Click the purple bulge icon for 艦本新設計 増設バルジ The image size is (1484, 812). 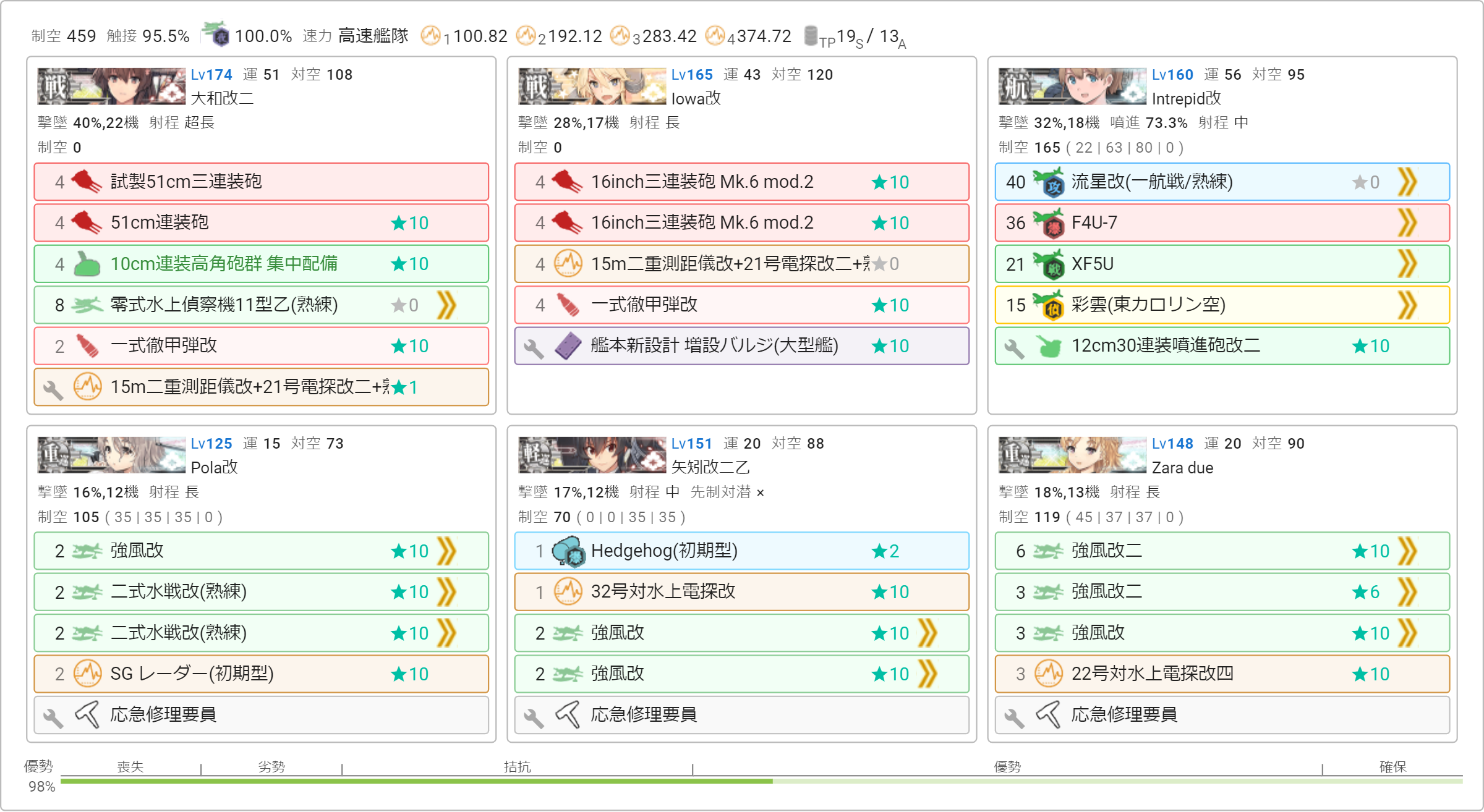[568, 346]
